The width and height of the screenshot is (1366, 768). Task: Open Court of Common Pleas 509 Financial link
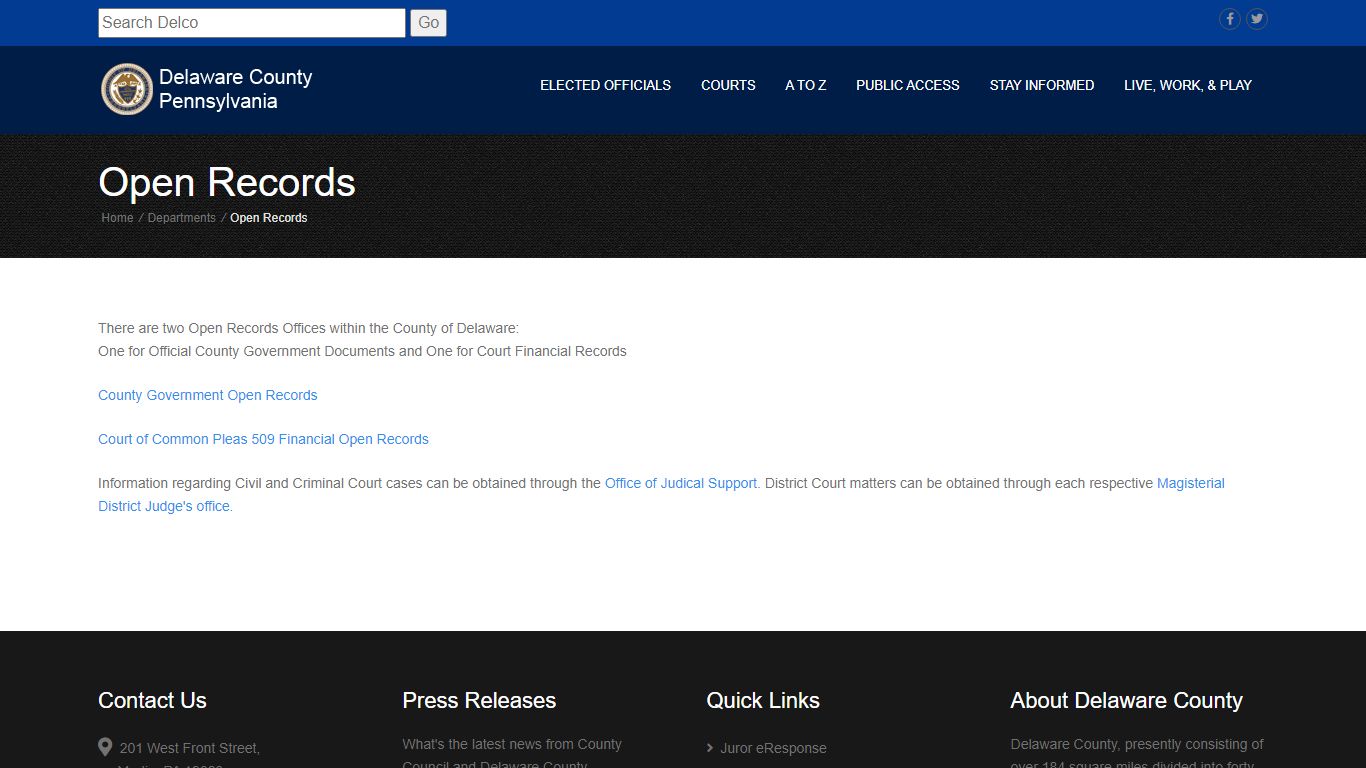[263, 439]
